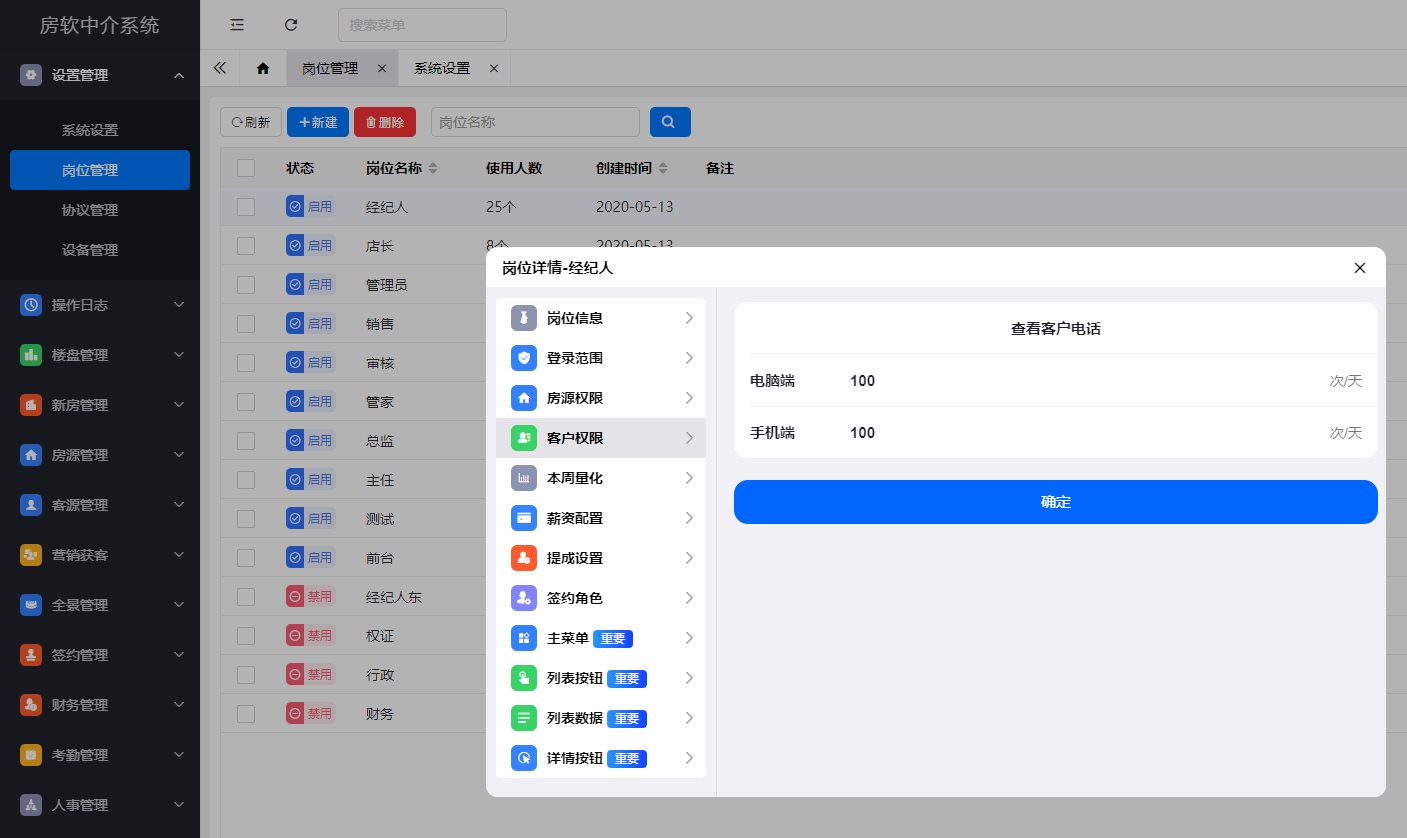Click the 人事管理 icon in sidebar
The image size is (1407, 838).
[31, 805]
